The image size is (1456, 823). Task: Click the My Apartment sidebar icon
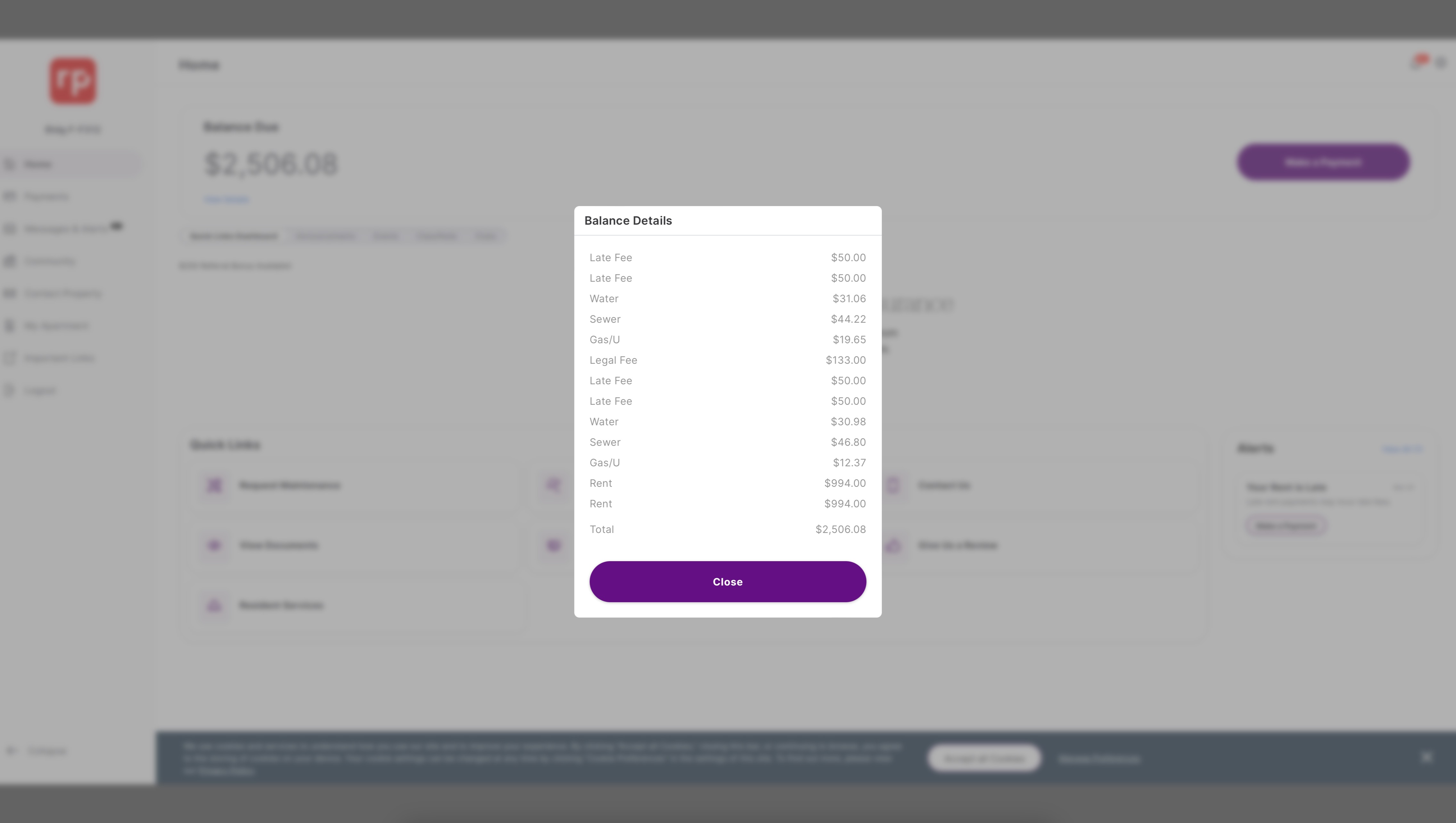[10, 326]
